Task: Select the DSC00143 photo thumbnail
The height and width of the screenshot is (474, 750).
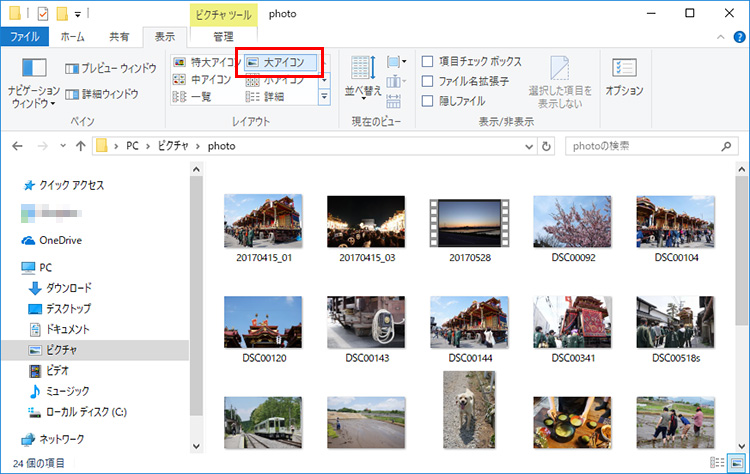Action: click(368, 320)
